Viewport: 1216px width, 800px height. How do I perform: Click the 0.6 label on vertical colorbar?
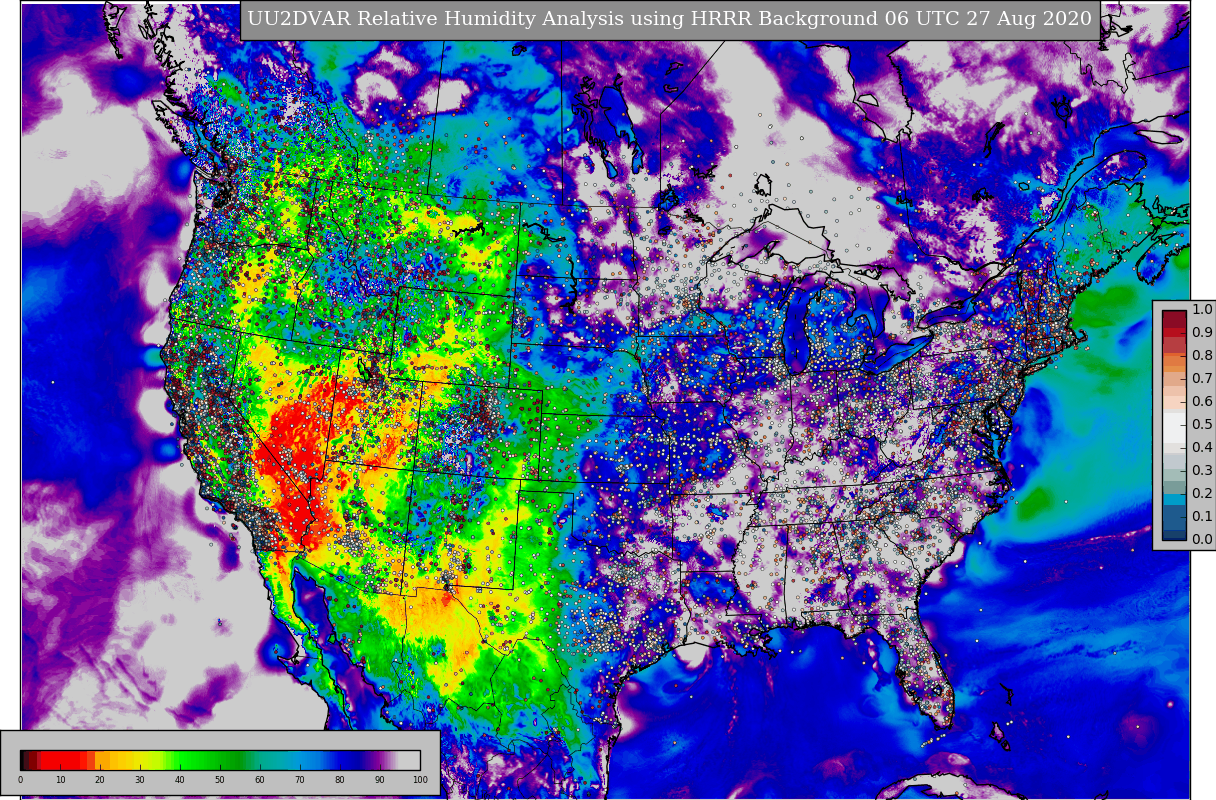point(1202,402)
